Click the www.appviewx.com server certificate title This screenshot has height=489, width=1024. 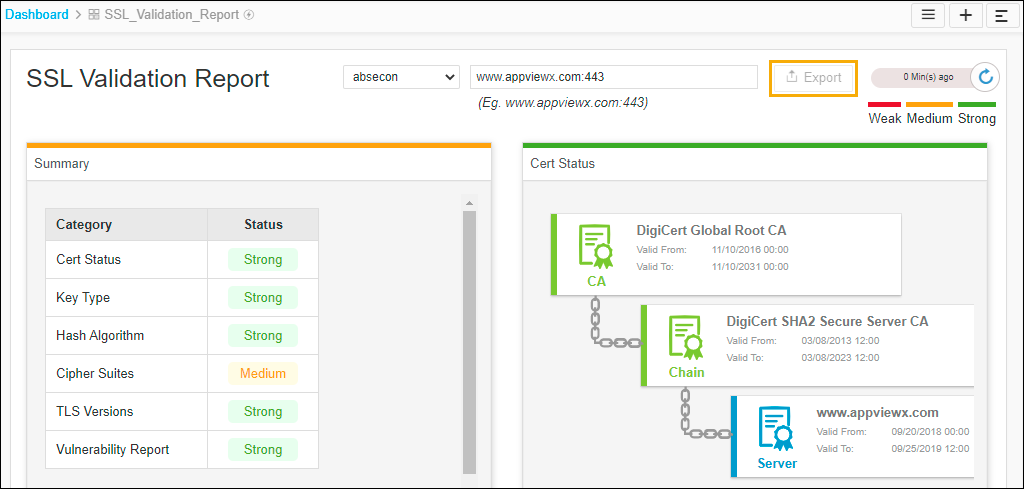(877, 413)
